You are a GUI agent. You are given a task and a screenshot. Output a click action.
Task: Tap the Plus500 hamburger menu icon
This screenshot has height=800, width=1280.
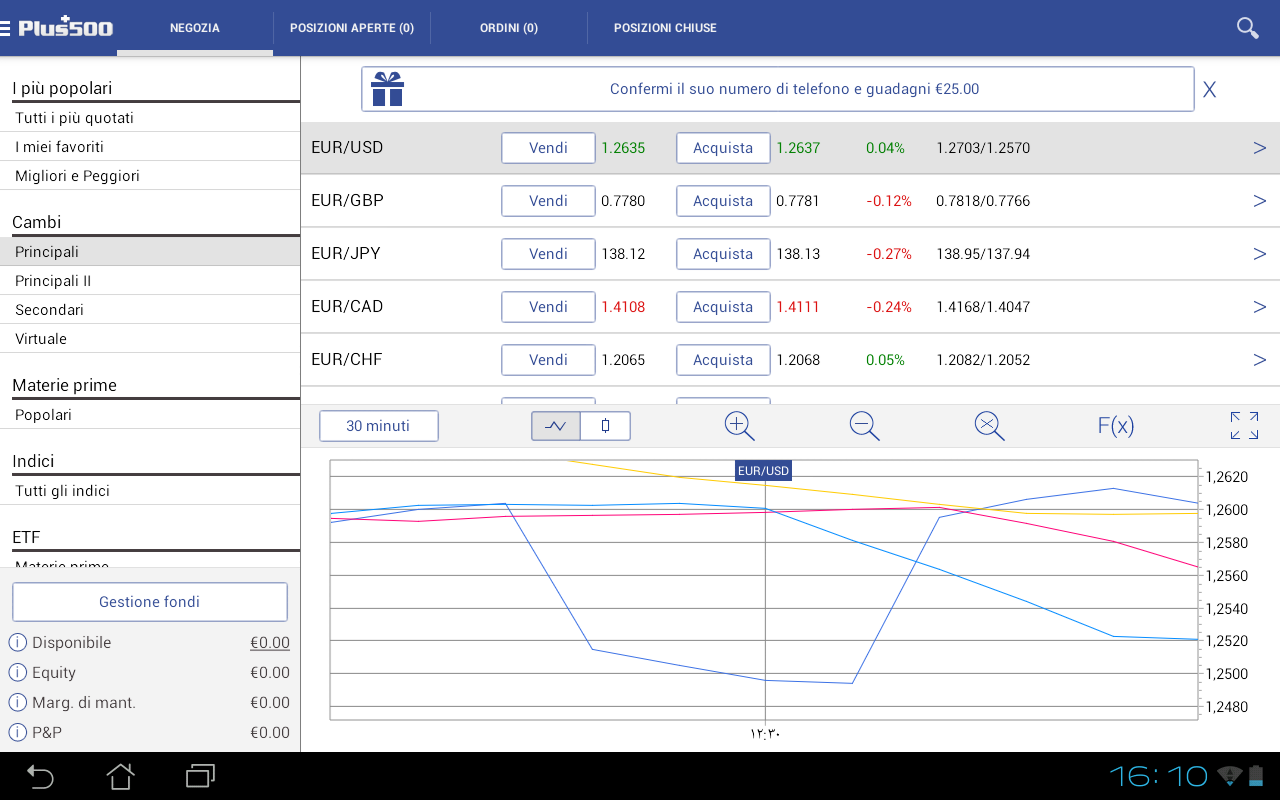pyautogui.click(x=8, y=28)
